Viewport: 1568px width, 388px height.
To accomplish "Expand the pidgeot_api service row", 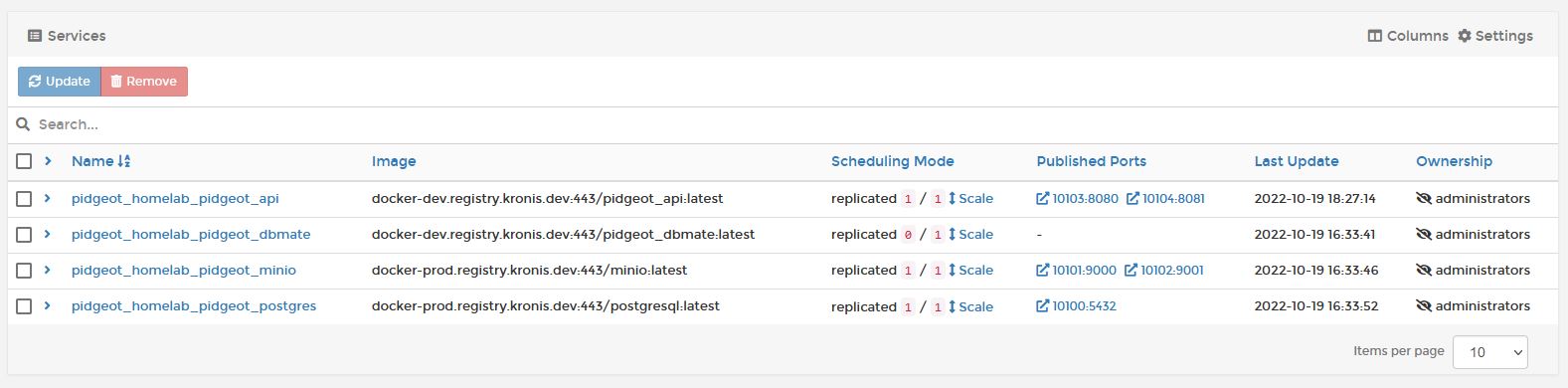I will [47, 198].
